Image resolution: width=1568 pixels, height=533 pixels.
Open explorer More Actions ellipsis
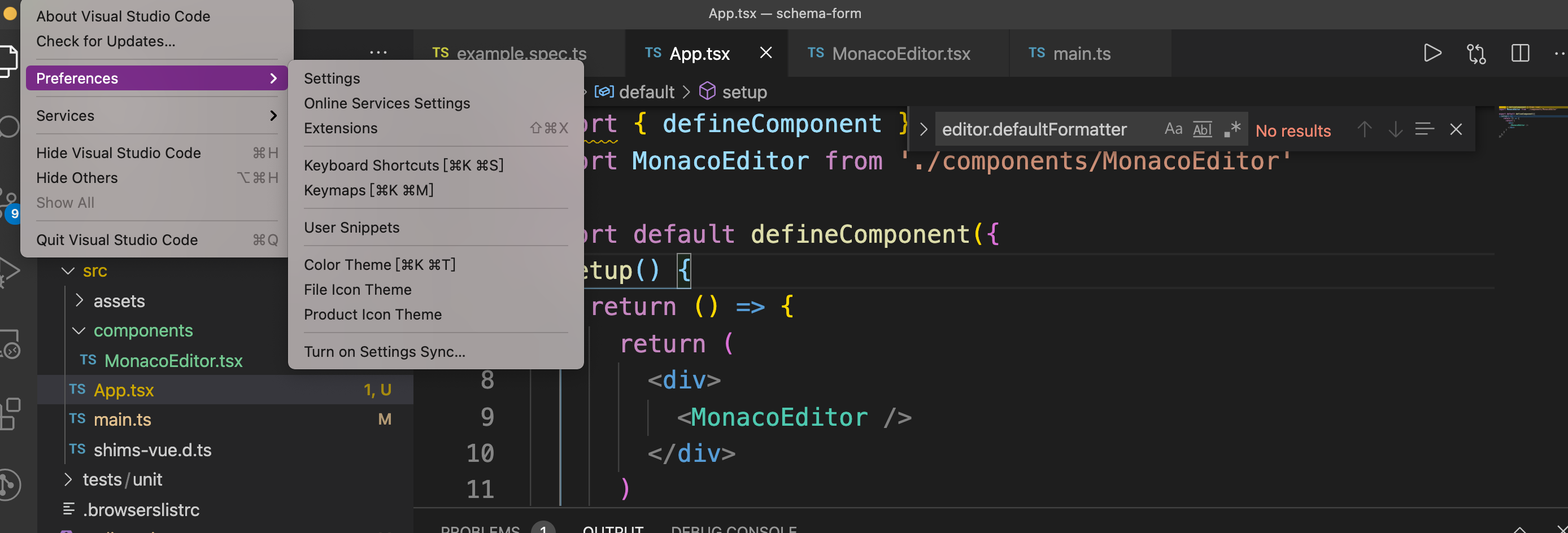click(x=378, y=53)
